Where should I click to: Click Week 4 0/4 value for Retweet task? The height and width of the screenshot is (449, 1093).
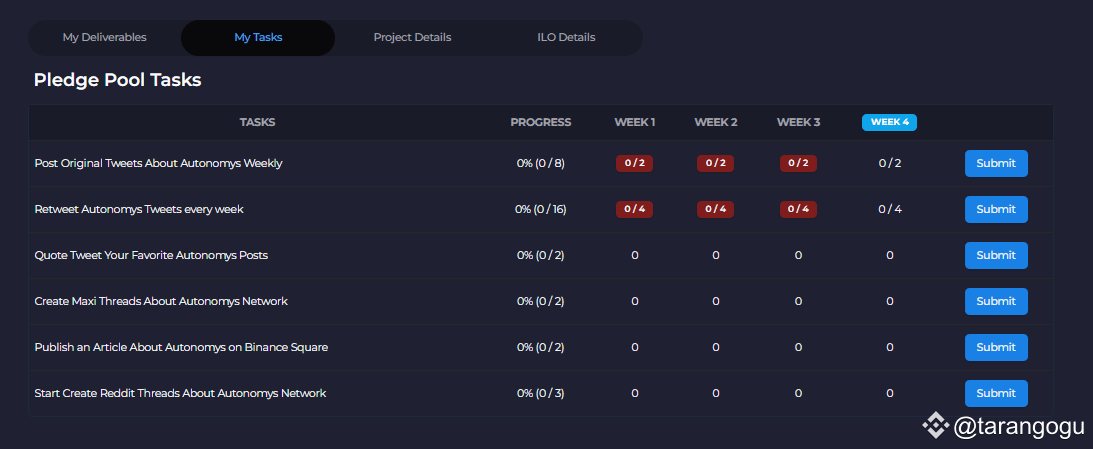click(889, 209)
